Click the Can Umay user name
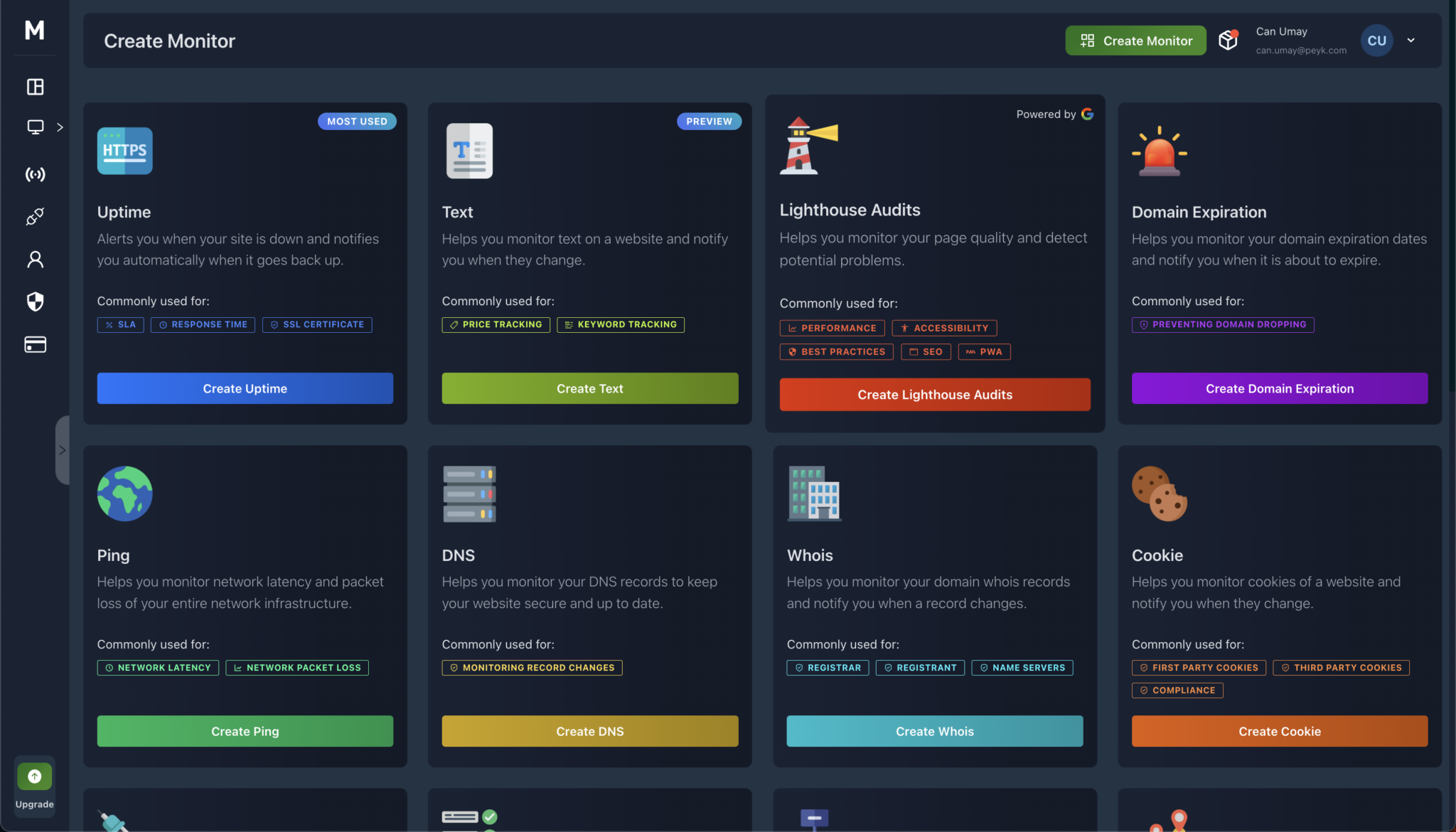1456x832 pixels. (1281, 31)
